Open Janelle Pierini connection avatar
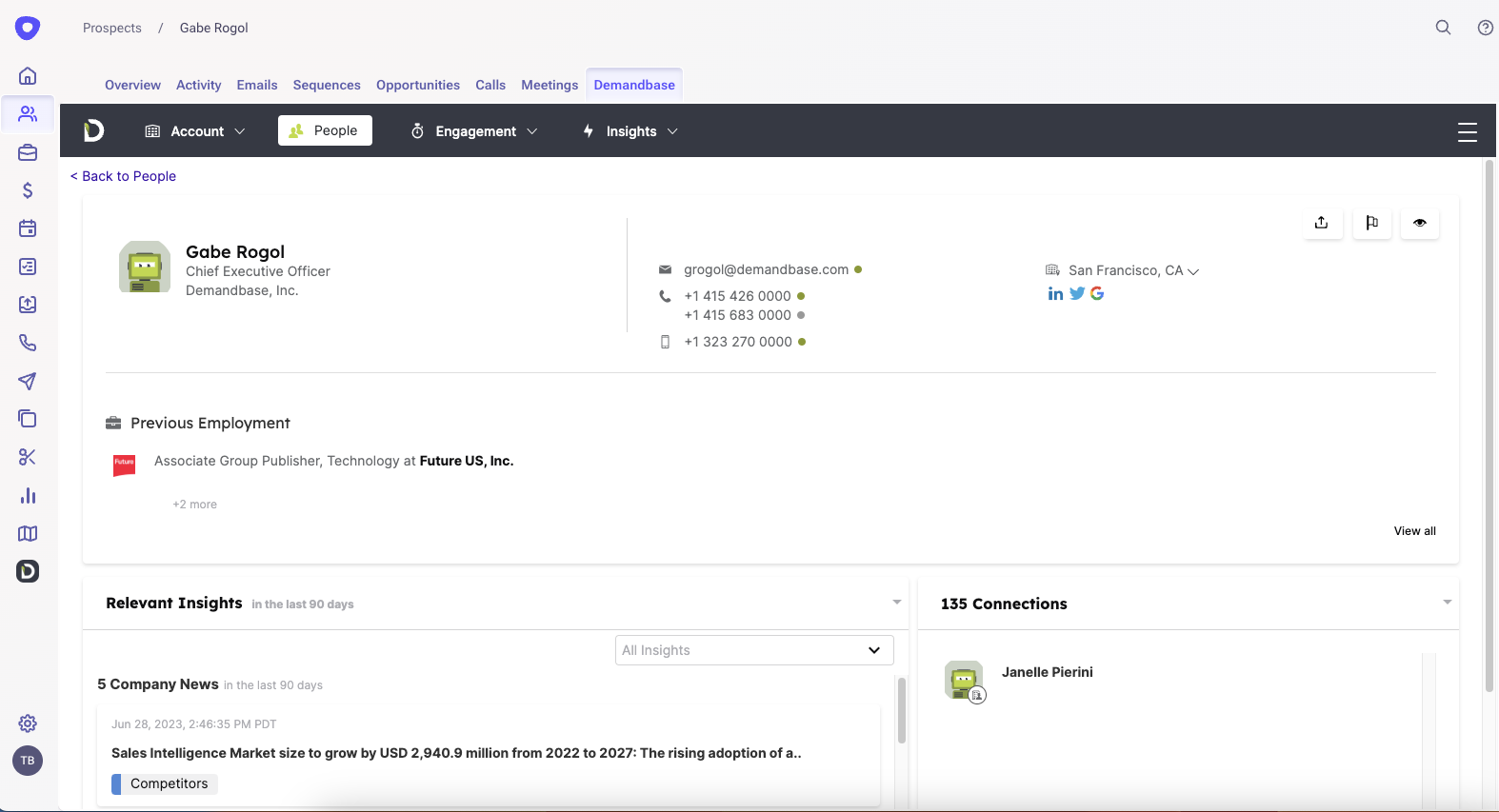The height and width of the screenshot is (812, 1499). (964, 681)
